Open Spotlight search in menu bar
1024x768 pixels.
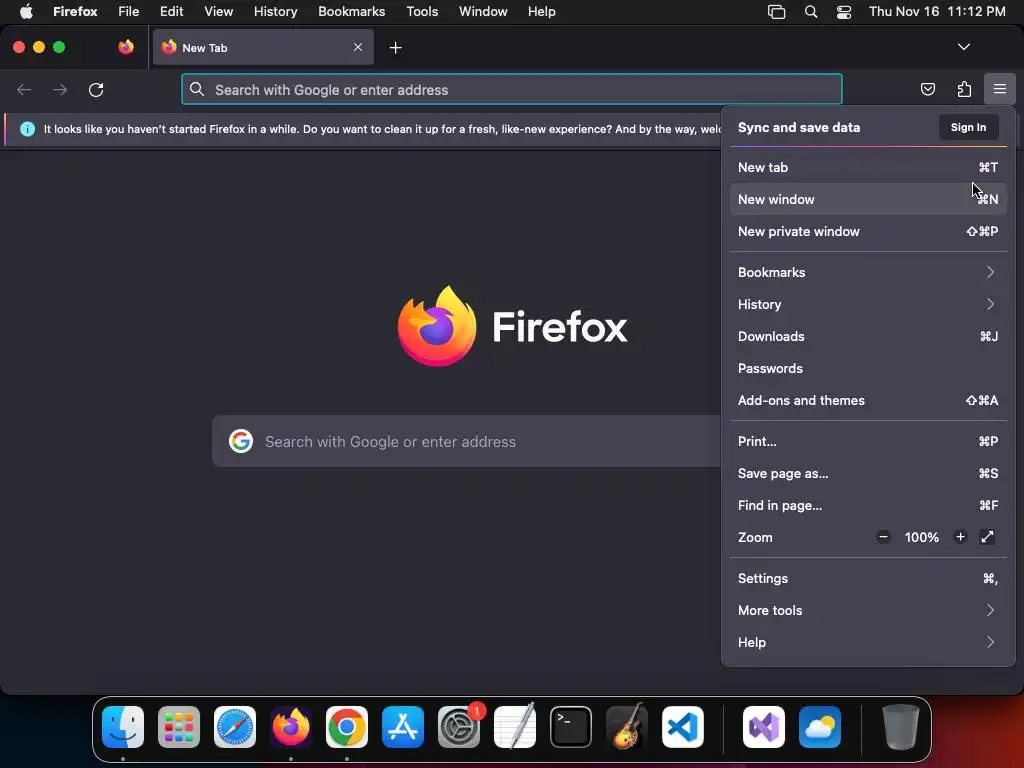click(x=810, y=12)
